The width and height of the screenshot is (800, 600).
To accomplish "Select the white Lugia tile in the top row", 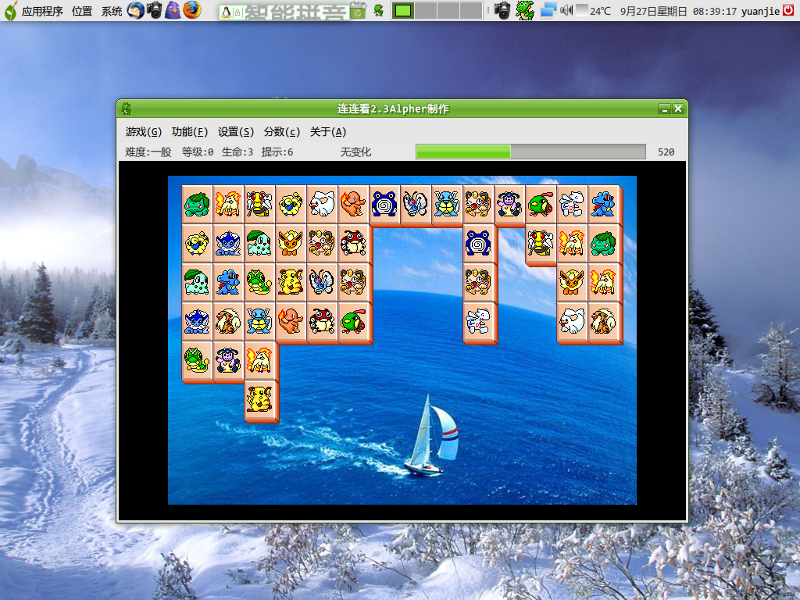I will click(571, 204).
